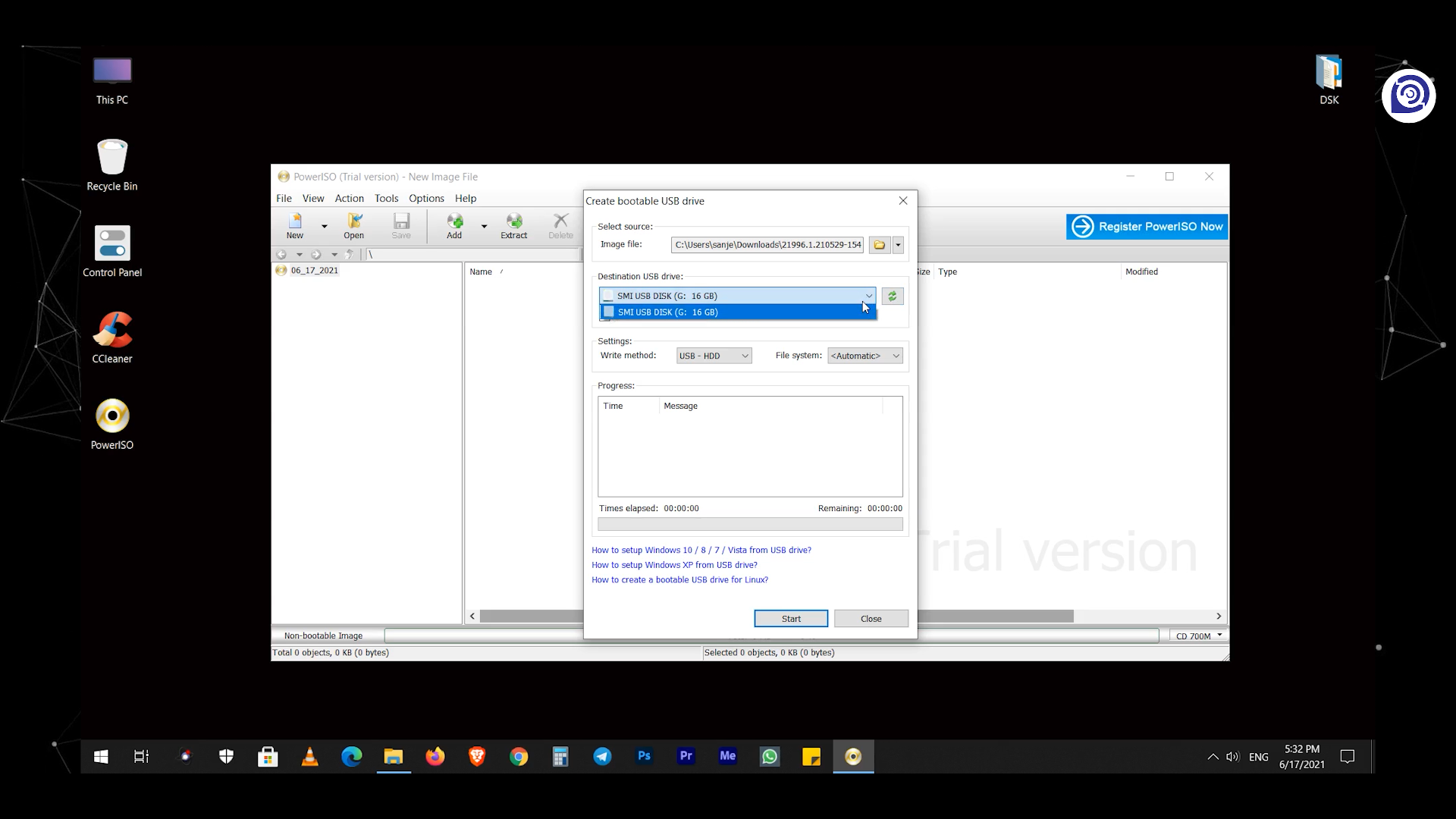Viewport: 1456px width, 819px height.
Task: Open the Help menu
Action: coord(466,199)
